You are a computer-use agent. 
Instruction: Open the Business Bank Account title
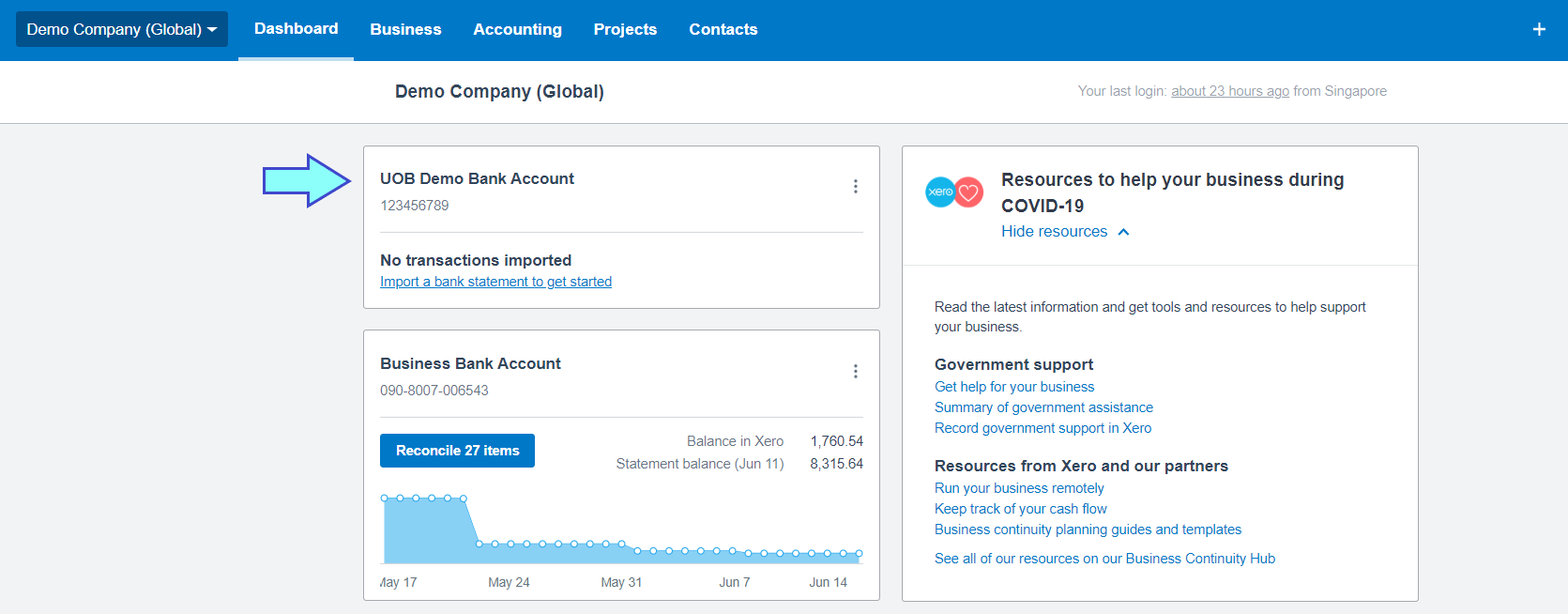pyautogui.click(x=470, y=363)
